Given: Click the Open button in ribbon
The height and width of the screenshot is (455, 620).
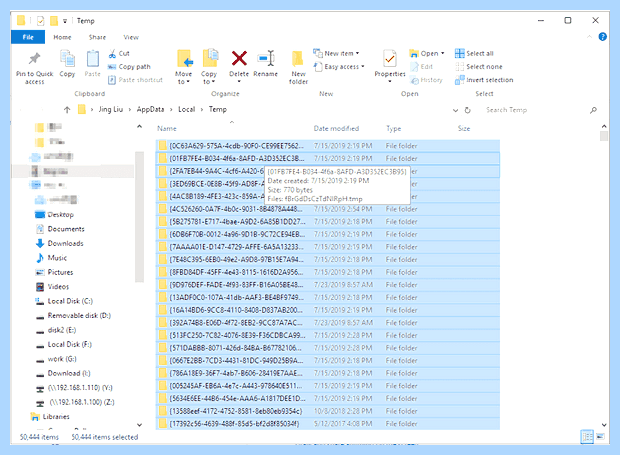Looking at the screenshot, I should (x=426, y=53).
